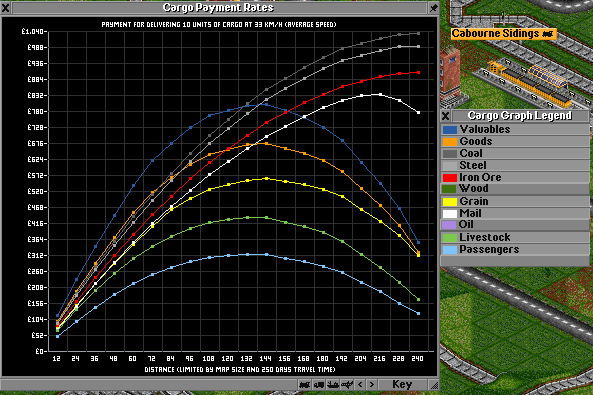This screenshot has width=593, height=395.
Task: Select the train speed icon
Action: pyautogui.click(x=304, y=385)
